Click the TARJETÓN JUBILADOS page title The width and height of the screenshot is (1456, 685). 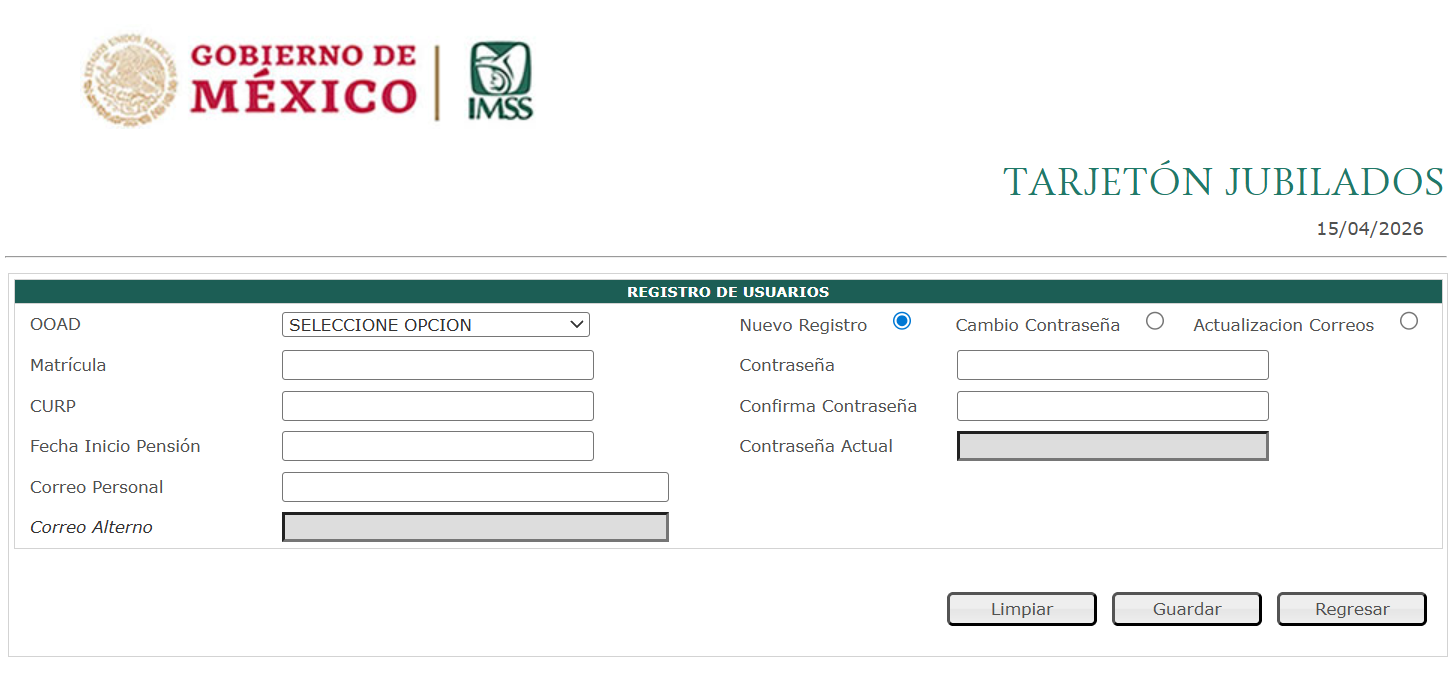click(1222, 181)
